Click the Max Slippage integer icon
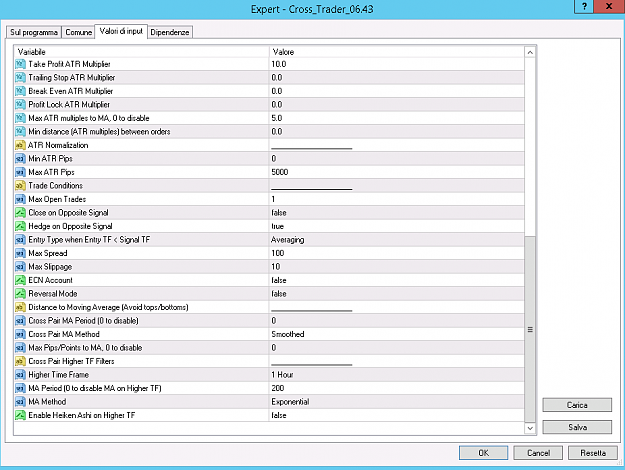Screen dimensions: 625x470 coord(20,267)
